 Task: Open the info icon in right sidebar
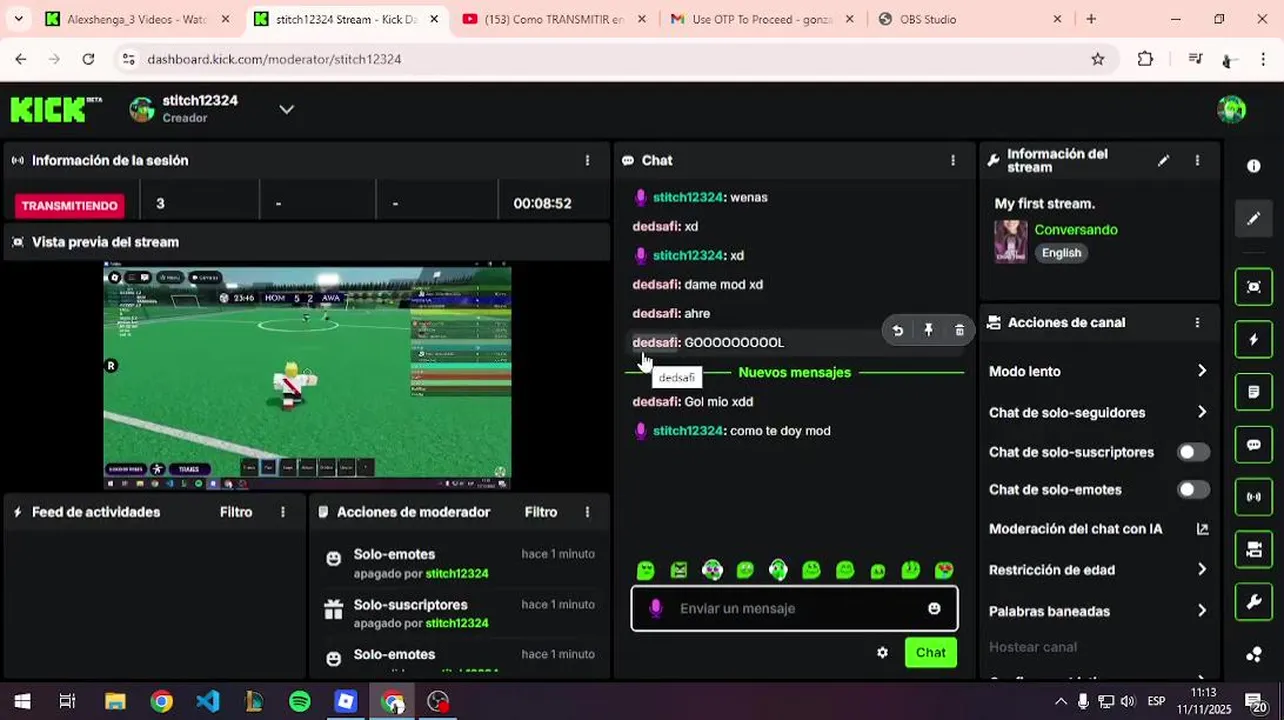coord(1254,166)
